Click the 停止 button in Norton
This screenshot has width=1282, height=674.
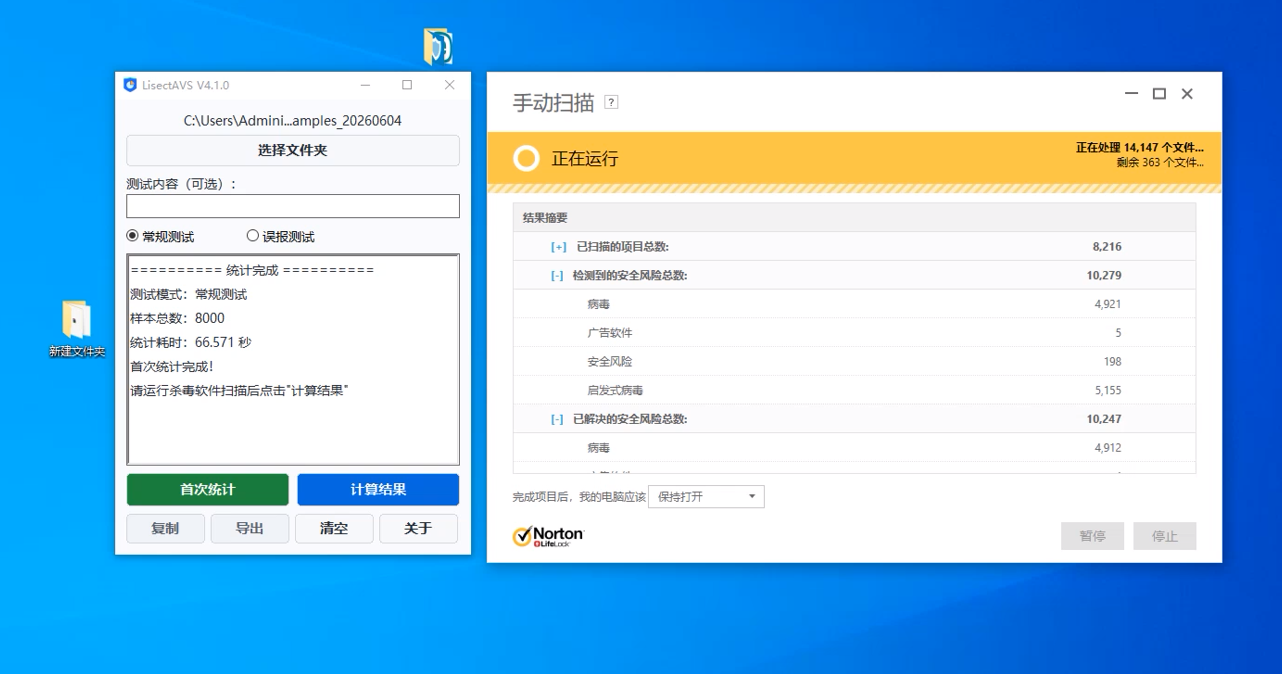tap(1165, 536)
